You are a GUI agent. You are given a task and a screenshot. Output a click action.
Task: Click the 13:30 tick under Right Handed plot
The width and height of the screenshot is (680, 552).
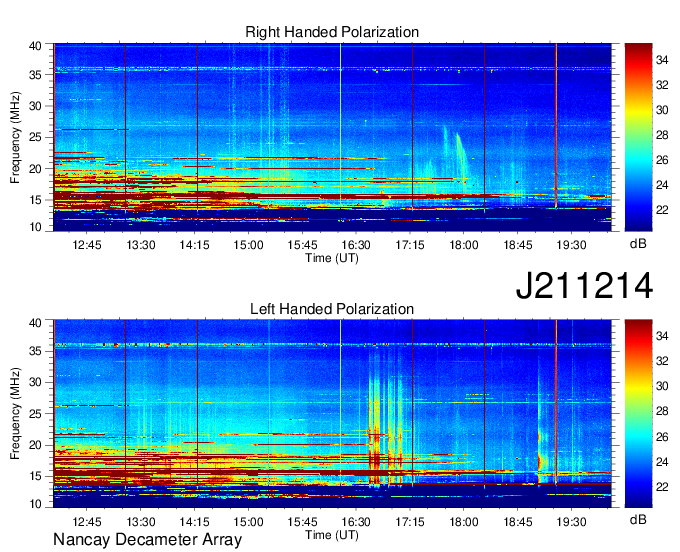click(141, 245)
